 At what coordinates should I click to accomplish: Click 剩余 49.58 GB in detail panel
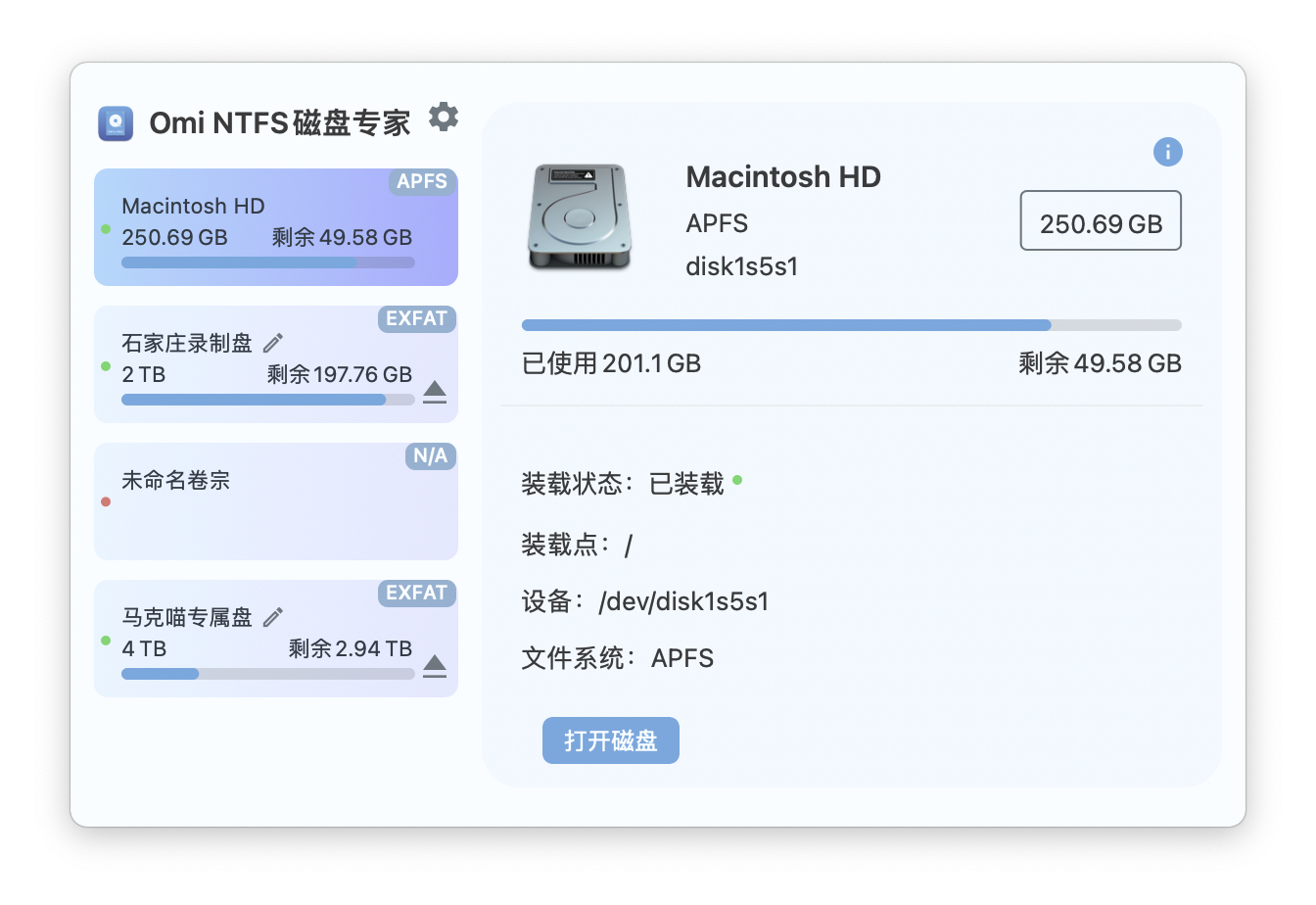click(x=1100, y=363)
